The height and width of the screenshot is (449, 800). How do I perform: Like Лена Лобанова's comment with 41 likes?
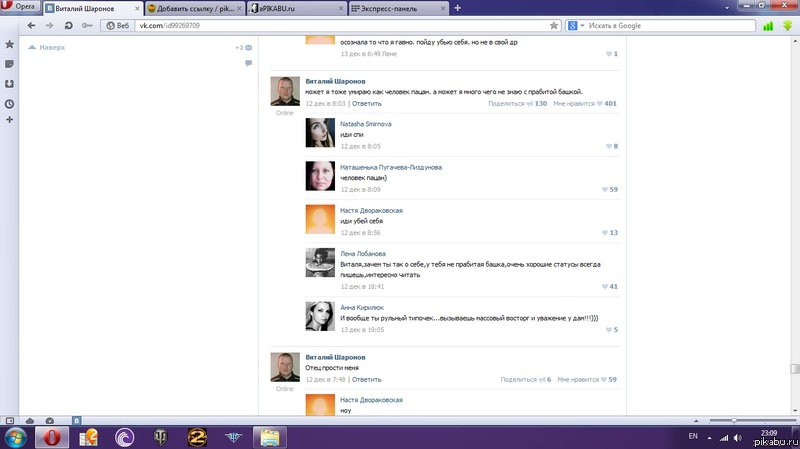[604, 286]
